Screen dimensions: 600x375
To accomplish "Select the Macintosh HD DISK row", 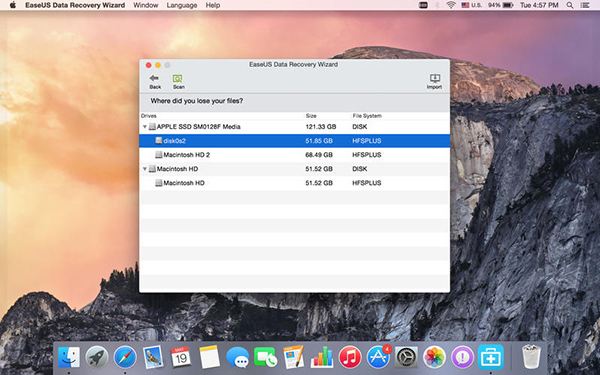I will pyautogui.click(x=294, y=169).
